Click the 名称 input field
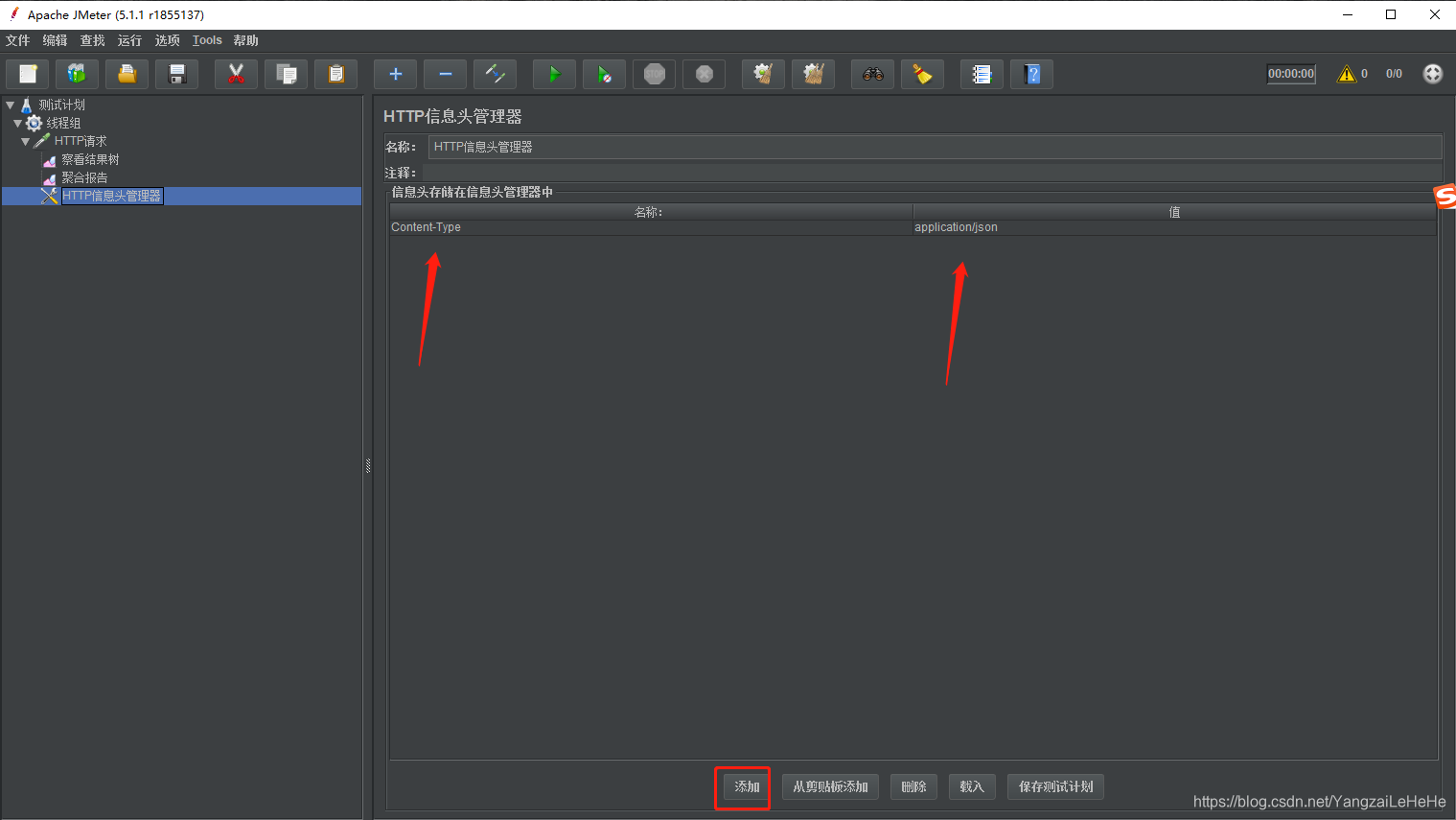The height and width of the screenshot is (820, 1456). pyautogui.click(x=935, y=147)
